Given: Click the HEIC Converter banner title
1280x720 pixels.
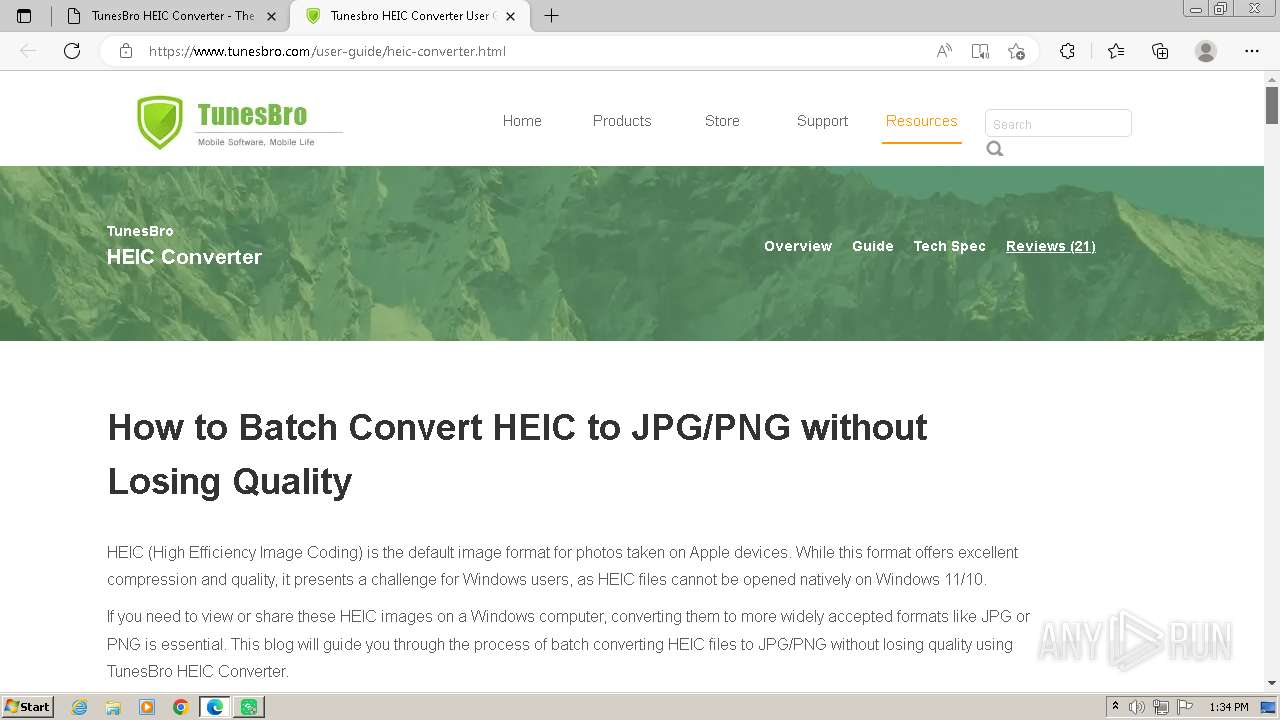Looking at the screenshot, I should tap(184, 257).
